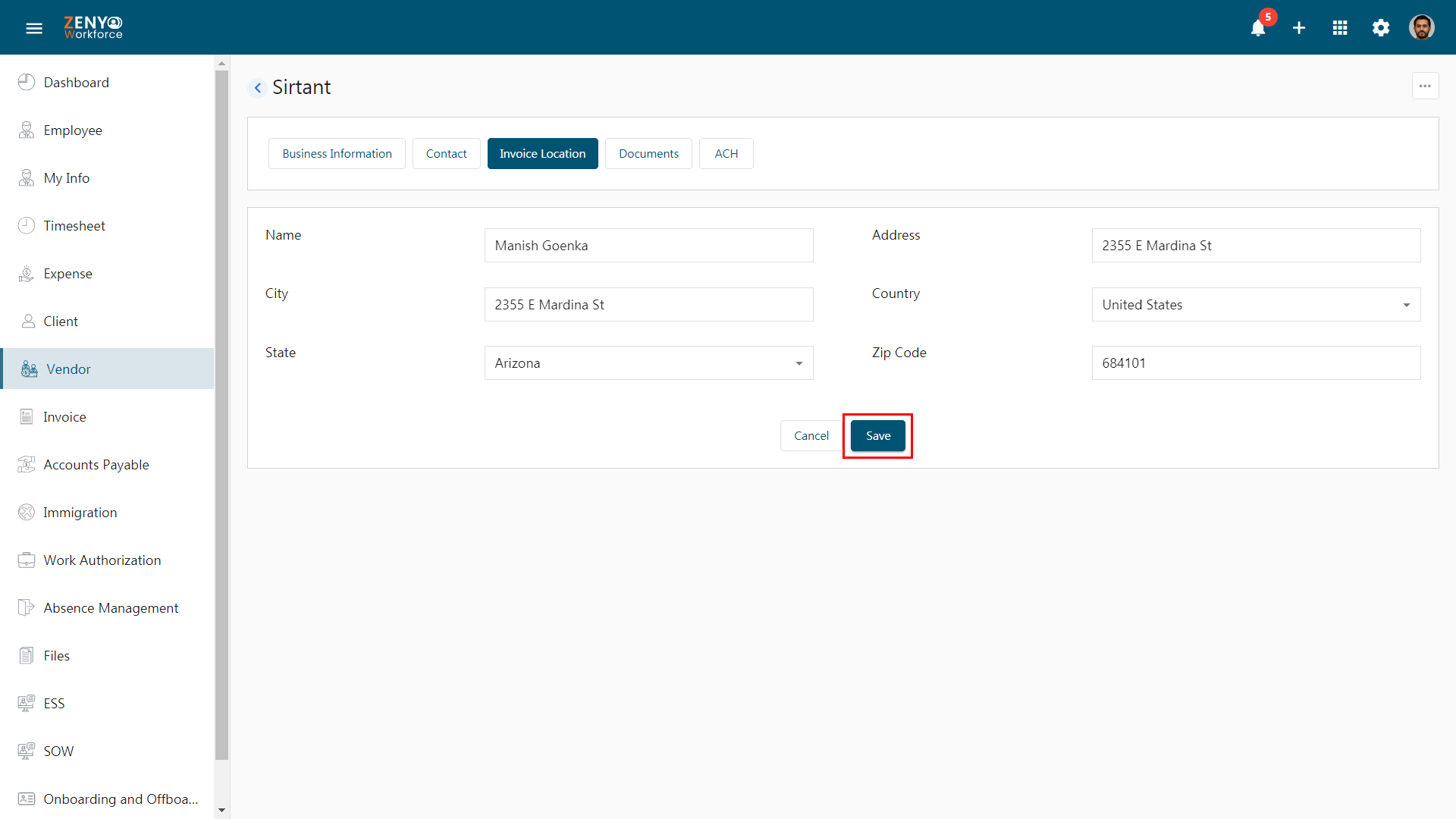Select the State dropdown for Arizona
The width and height of the screenshot is (1456, 819).
[649, 362]
